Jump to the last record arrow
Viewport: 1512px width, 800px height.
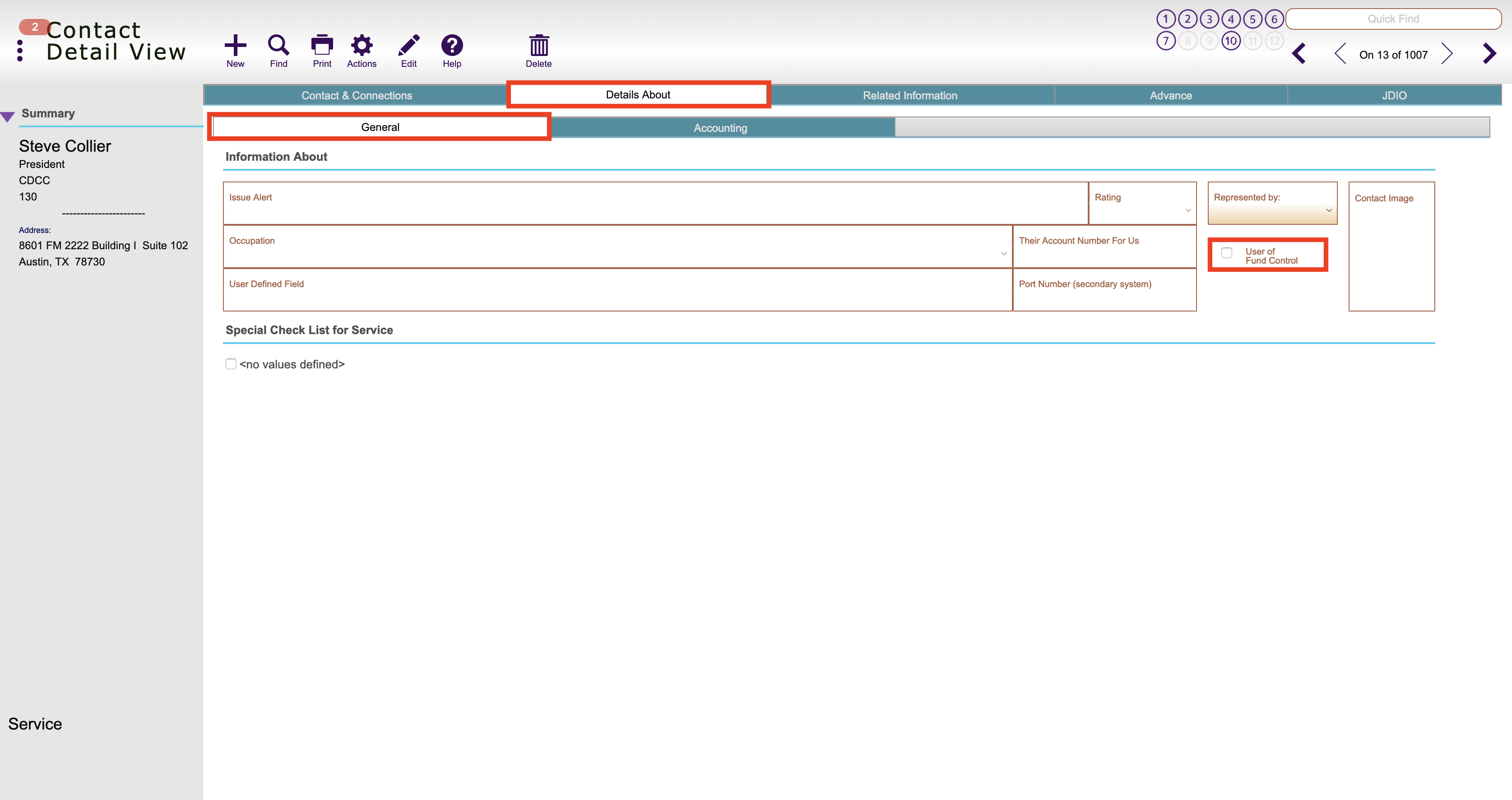coord(1489,53)
